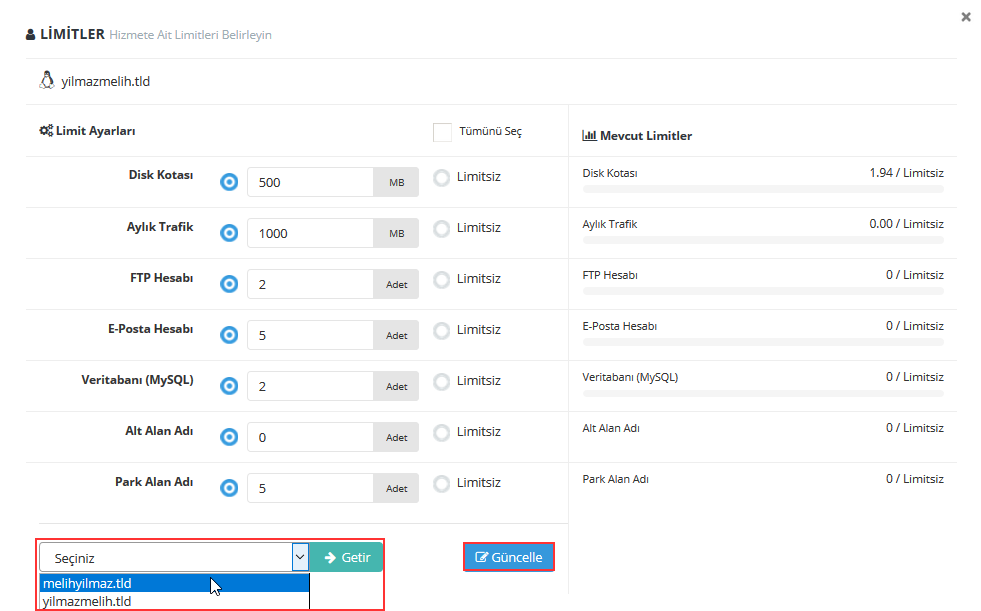Select Limitsiz for Park Alan Adı
981x611 pixels.
[x=442, y=483]
